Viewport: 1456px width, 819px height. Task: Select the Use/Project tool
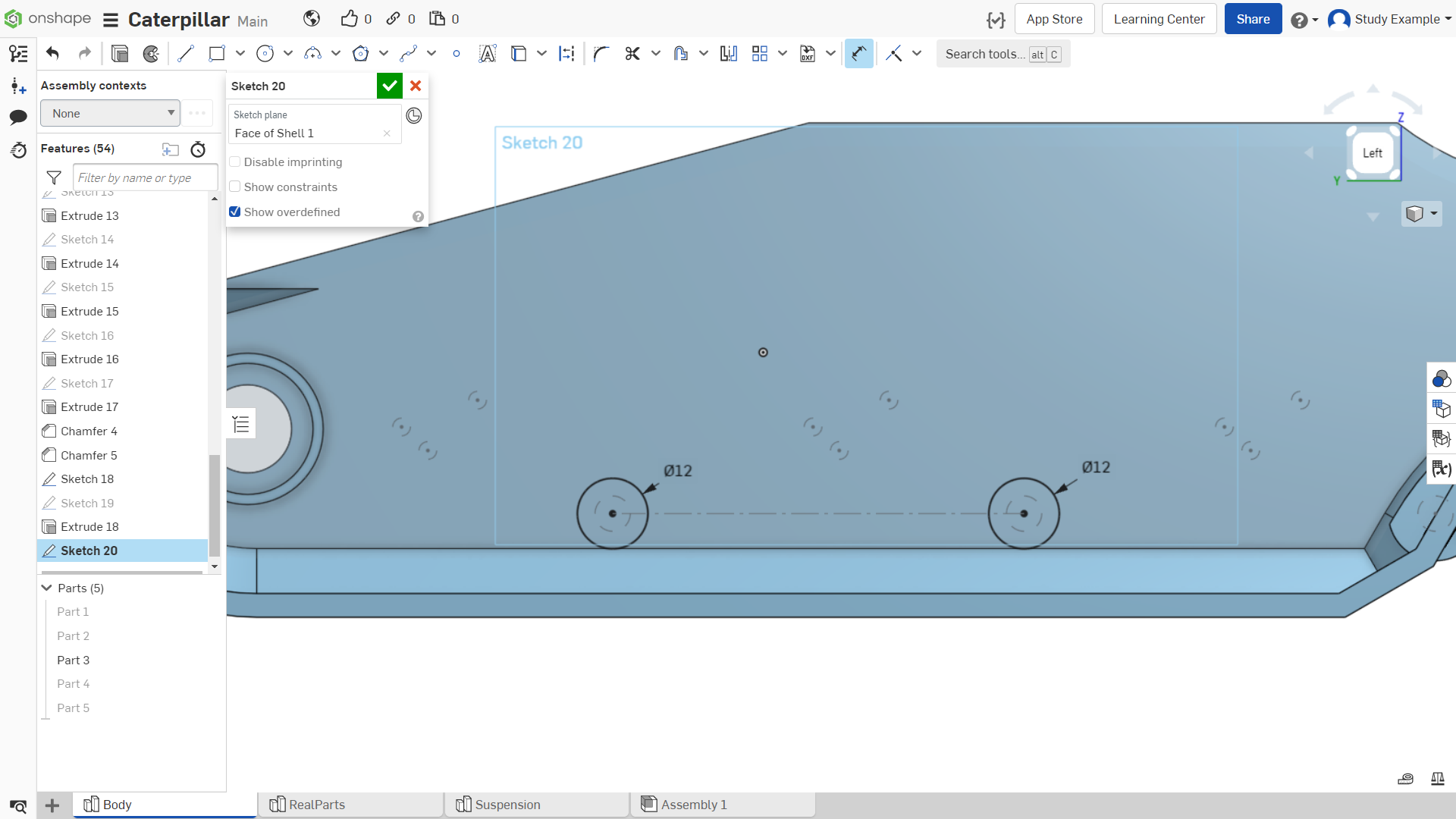pos(519,54)
